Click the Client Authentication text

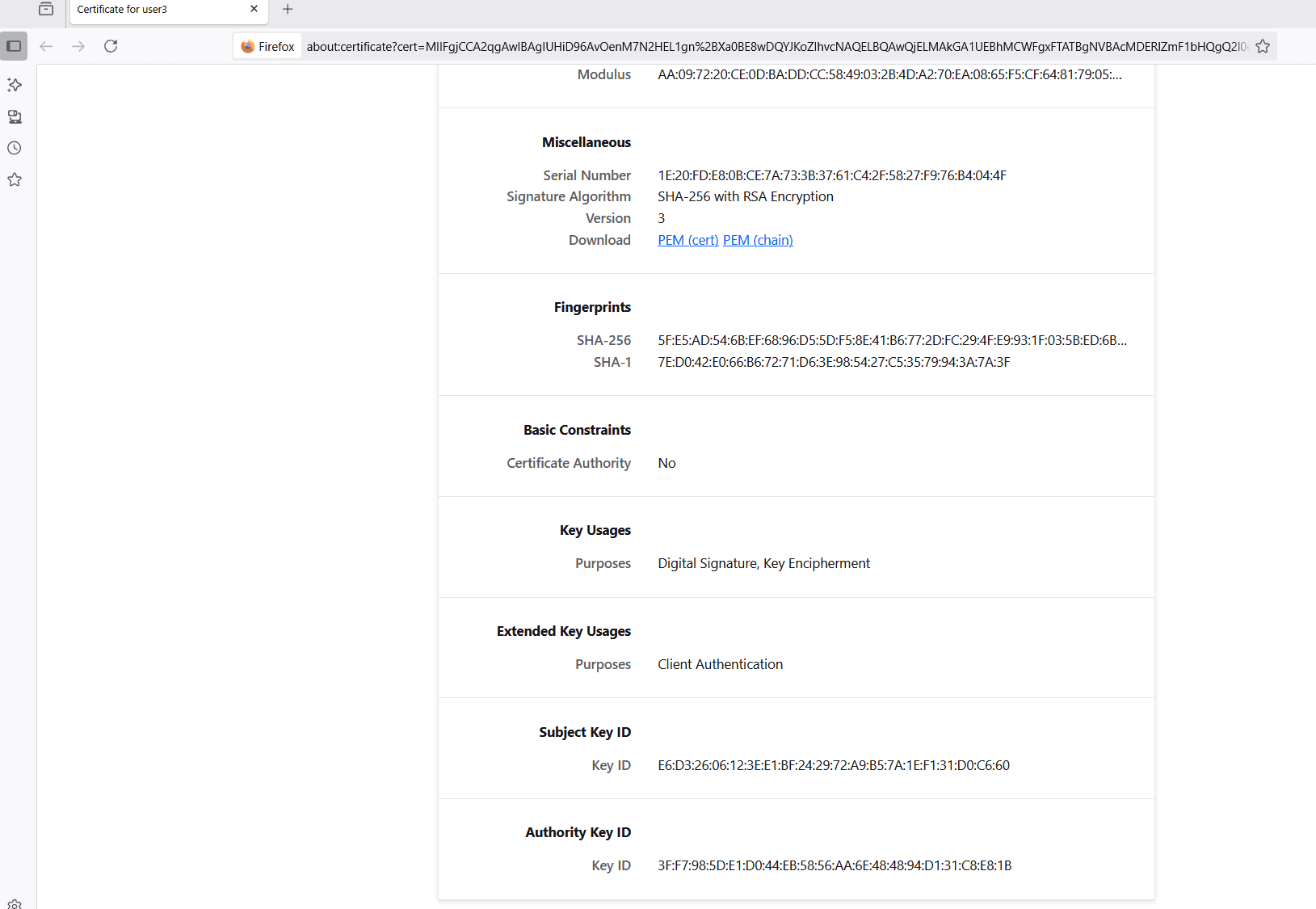pos(721,664)
